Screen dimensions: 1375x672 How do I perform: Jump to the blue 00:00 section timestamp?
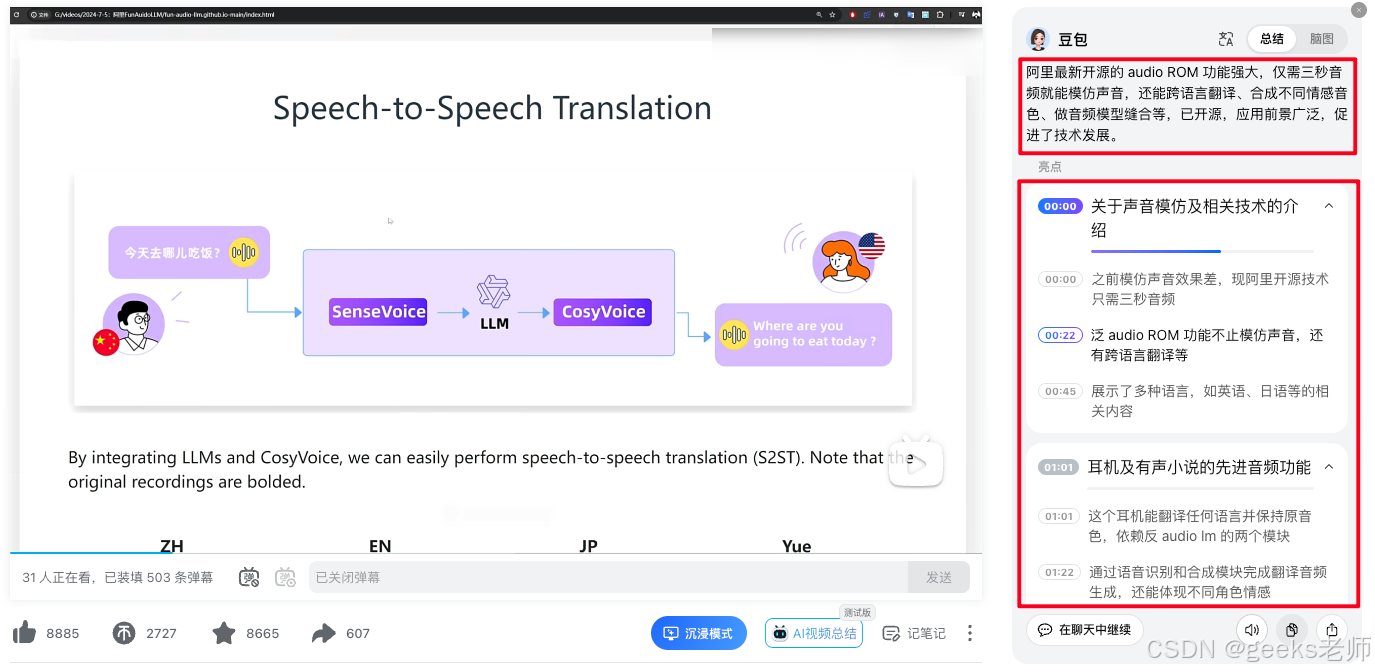(1059, 206)
